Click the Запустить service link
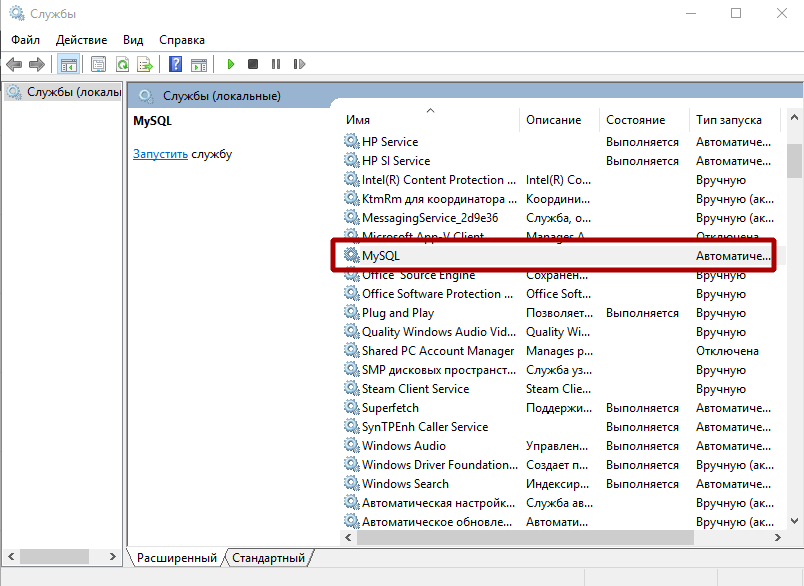Viewport: 804px width, 586px height. pyautogui.click(x=160, y=154)
